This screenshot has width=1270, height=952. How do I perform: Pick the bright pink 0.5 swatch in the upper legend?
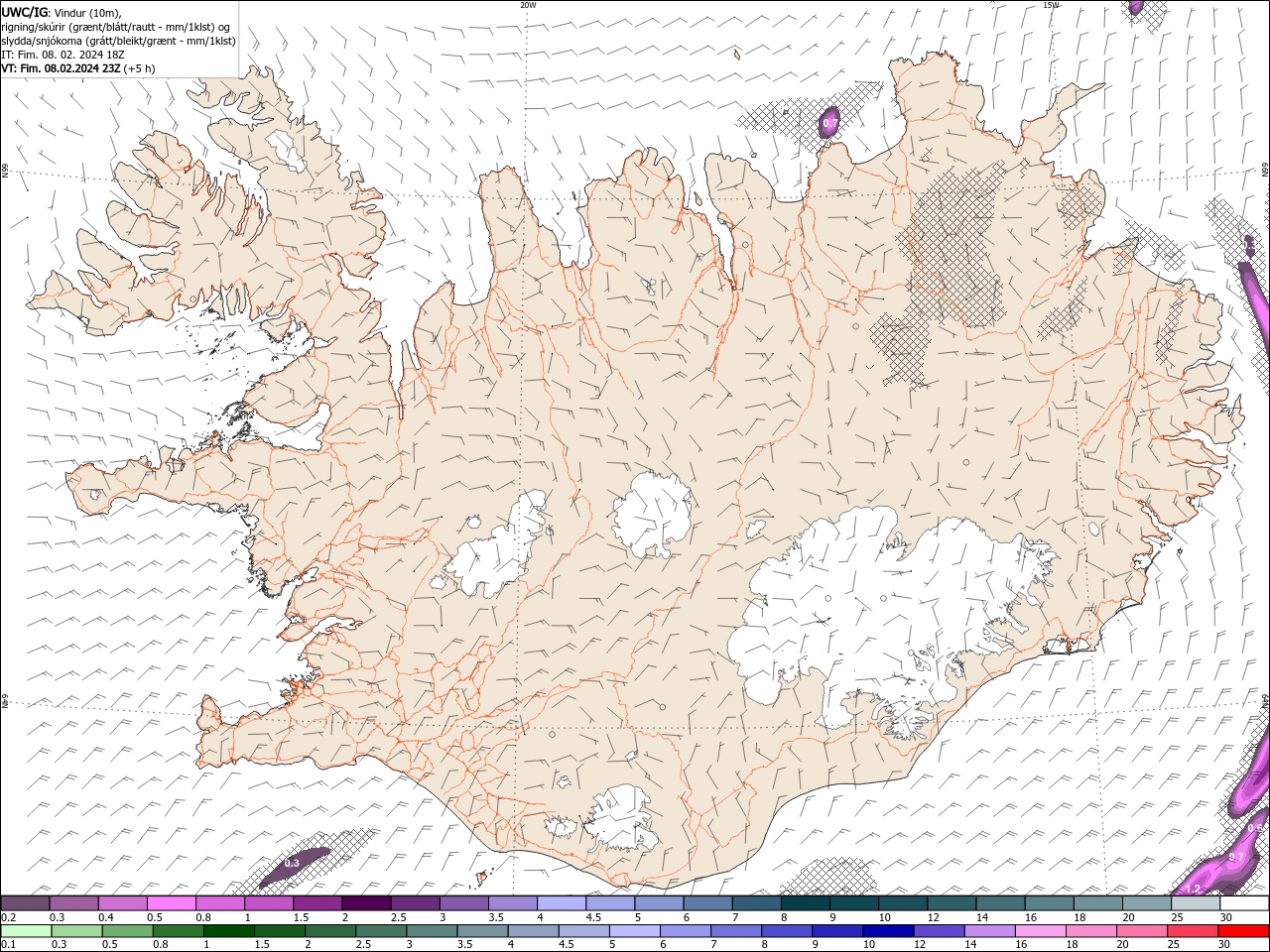tap(171, 903)
